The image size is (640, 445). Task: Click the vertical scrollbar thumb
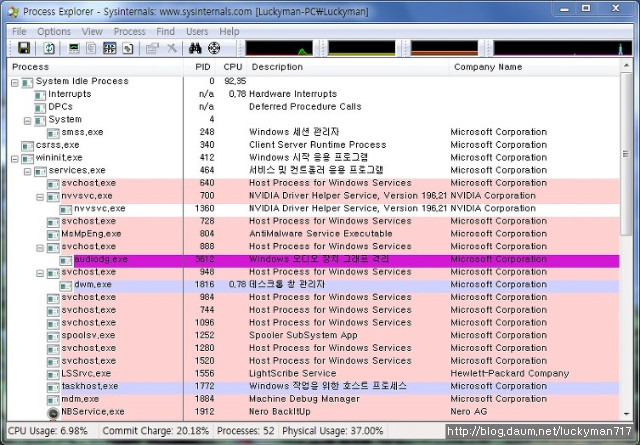click(626, 154)
